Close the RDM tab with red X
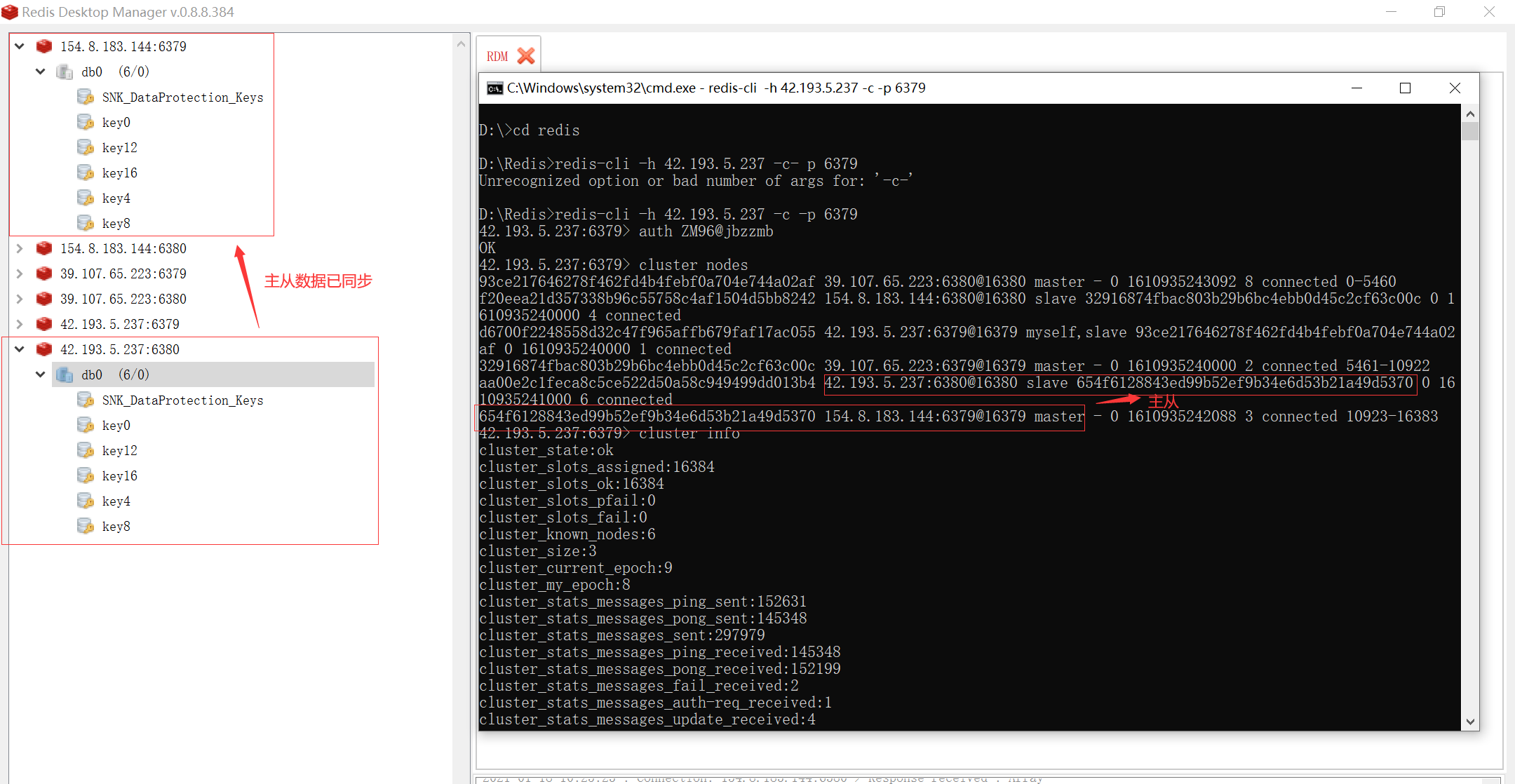Screen dimensions: 1515x784 (526, 56)
